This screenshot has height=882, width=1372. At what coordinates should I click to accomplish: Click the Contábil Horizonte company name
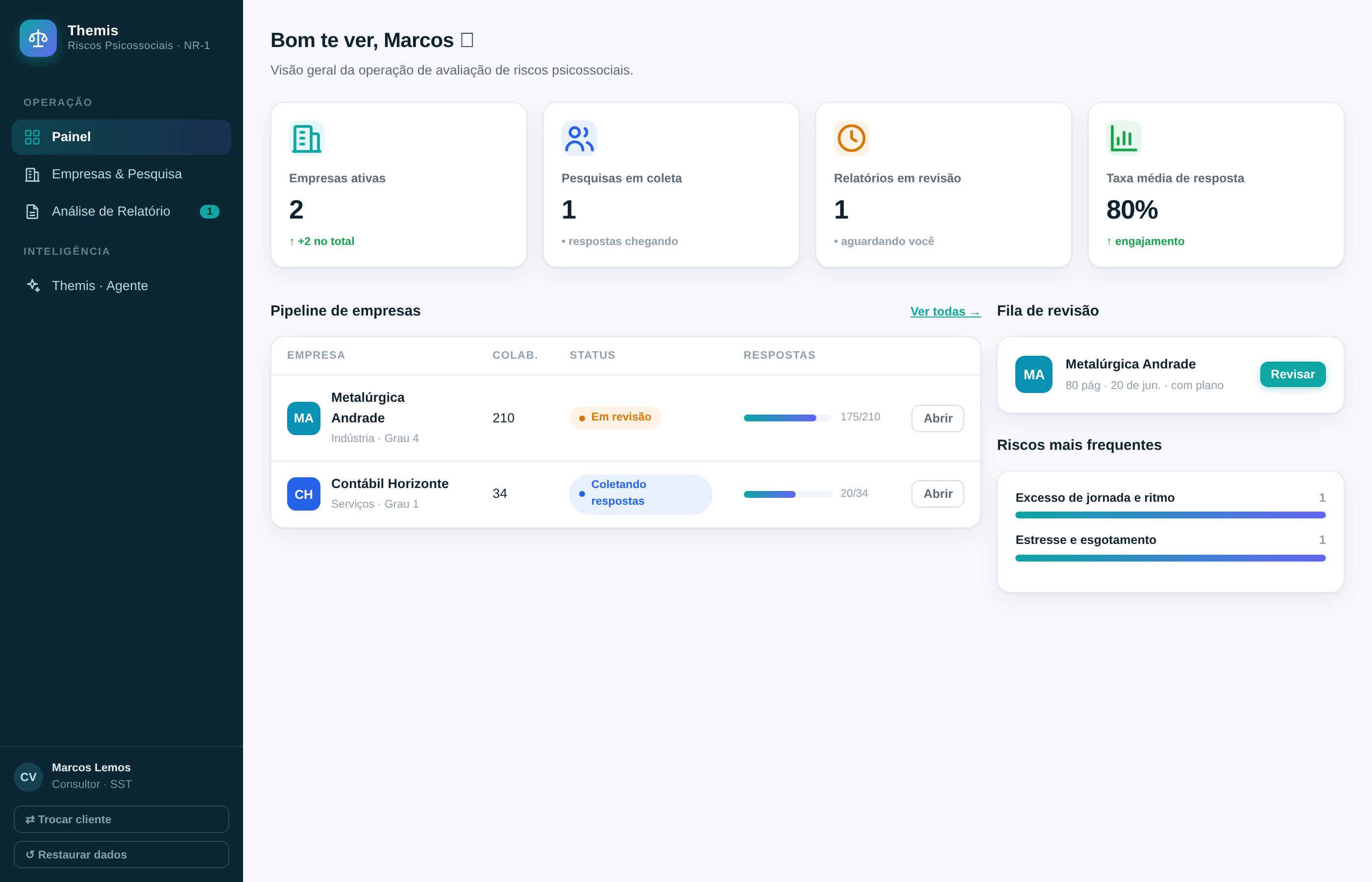point(390,483)
